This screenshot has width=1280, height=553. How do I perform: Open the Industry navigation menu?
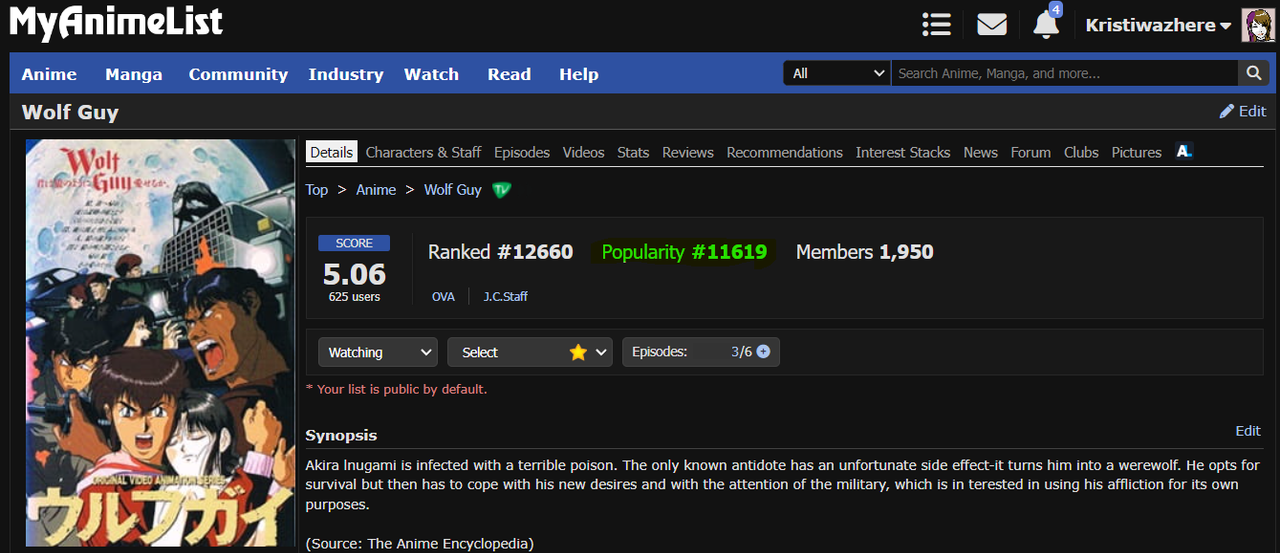coord(346,74)
